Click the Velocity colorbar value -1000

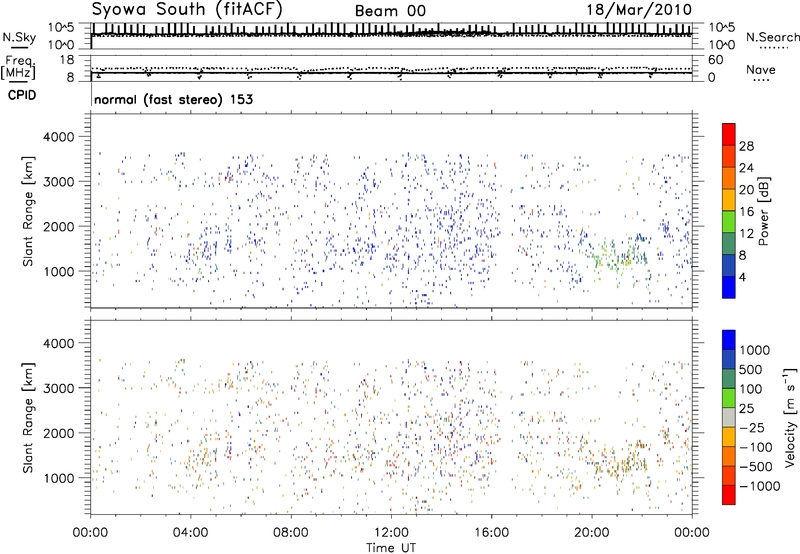click(x=760, y=486)
